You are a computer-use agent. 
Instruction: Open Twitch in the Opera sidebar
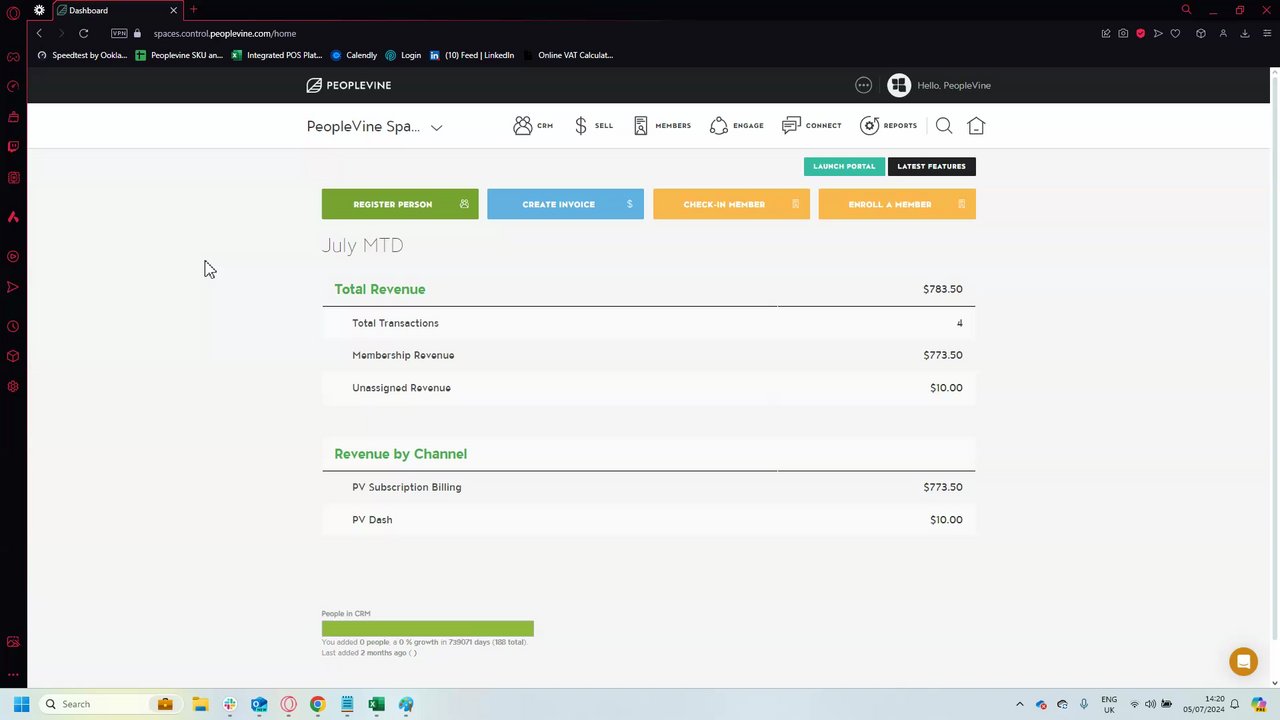[13, 147]
